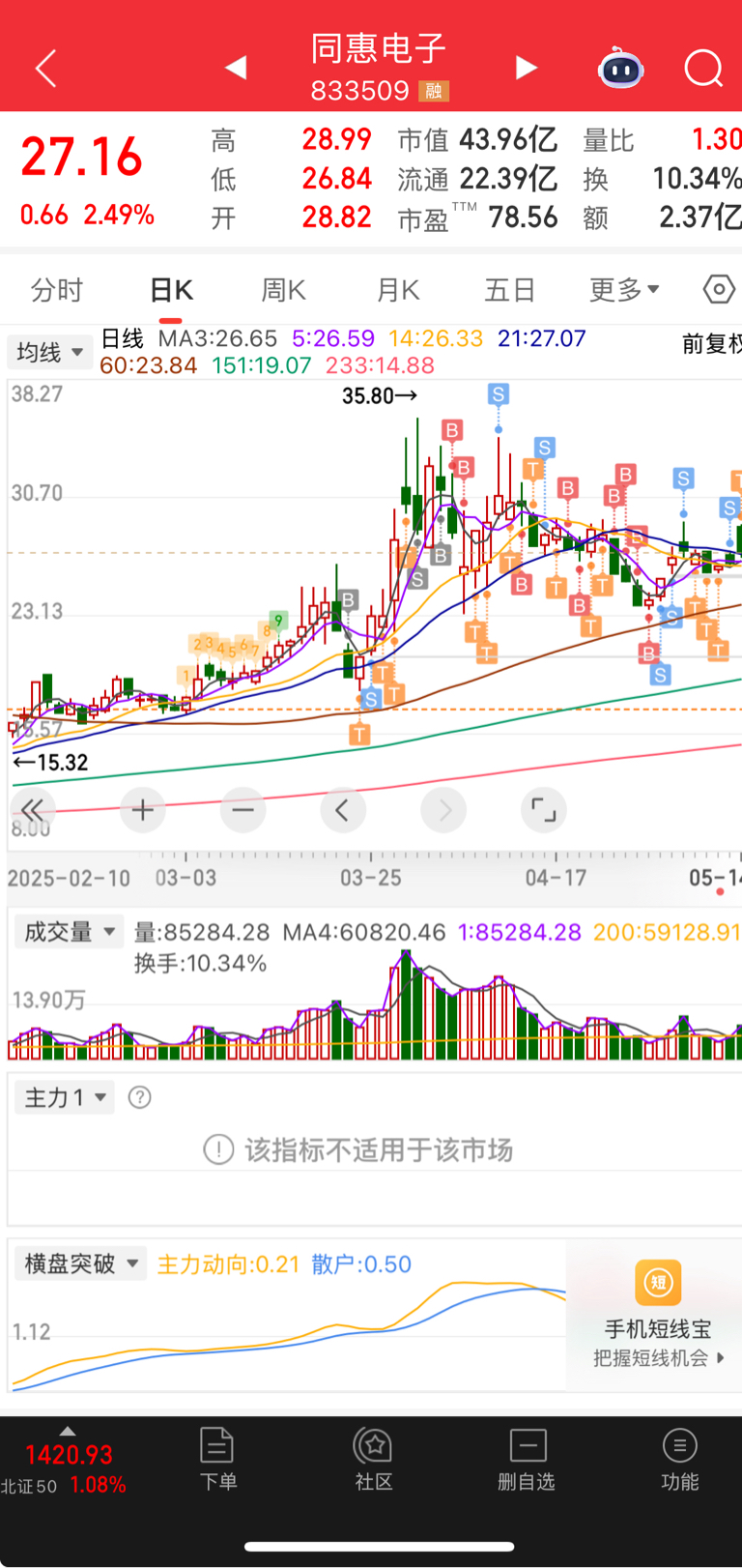Open the robot assistant icon
The image size is (742, 1568).
pos(620,69)
